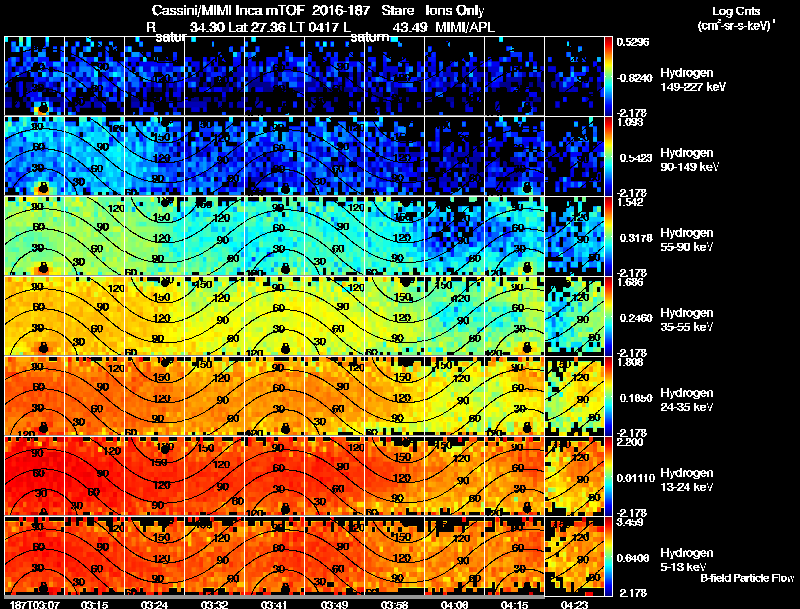Open the 5-13 keV panel above 187T03:07
This screenshot has width=800, height=609.
(34, 556)
